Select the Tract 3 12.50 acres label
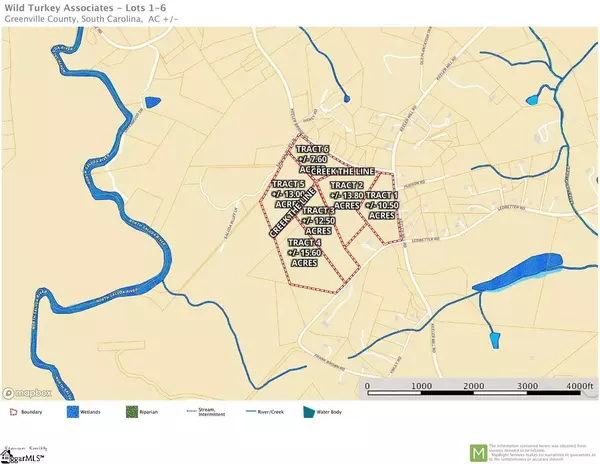Screen dimensions: 600x464 (318, 220)
